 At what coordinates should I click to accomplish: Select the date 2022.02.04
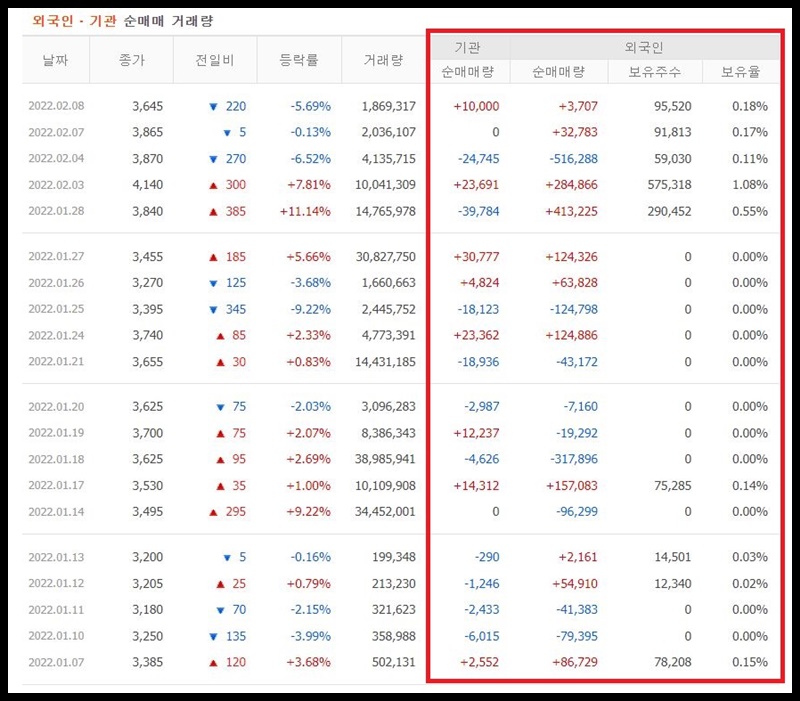(x=56, y=159)
